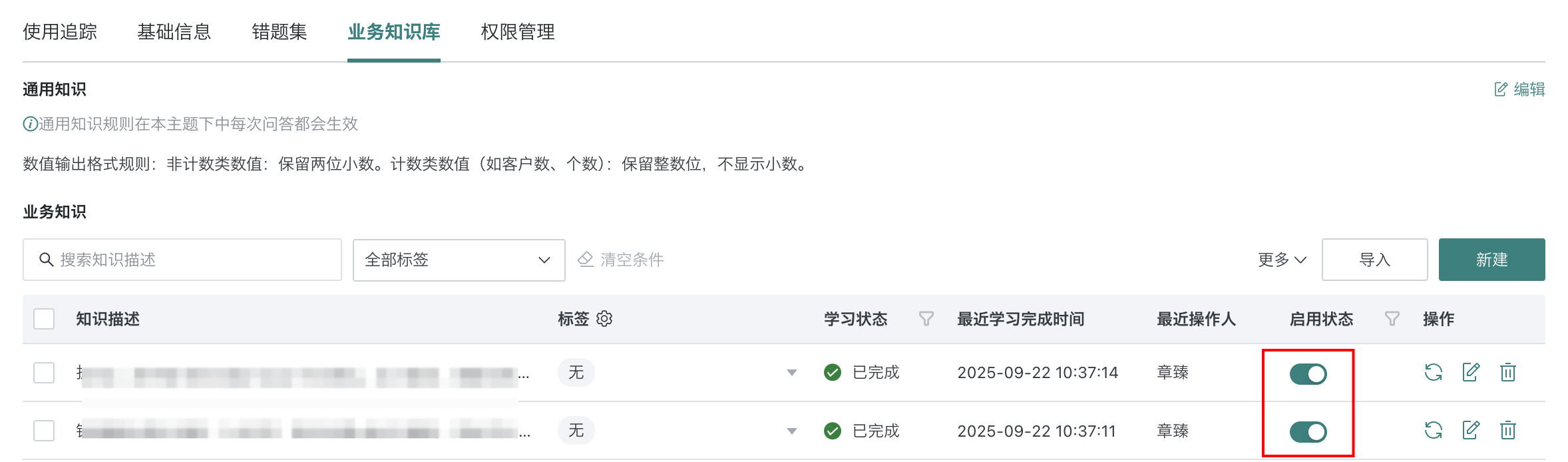This screenshot has height=462, width=1568.
Task: Click edit pencil icon in first row
Action: tap(1470, 372)
